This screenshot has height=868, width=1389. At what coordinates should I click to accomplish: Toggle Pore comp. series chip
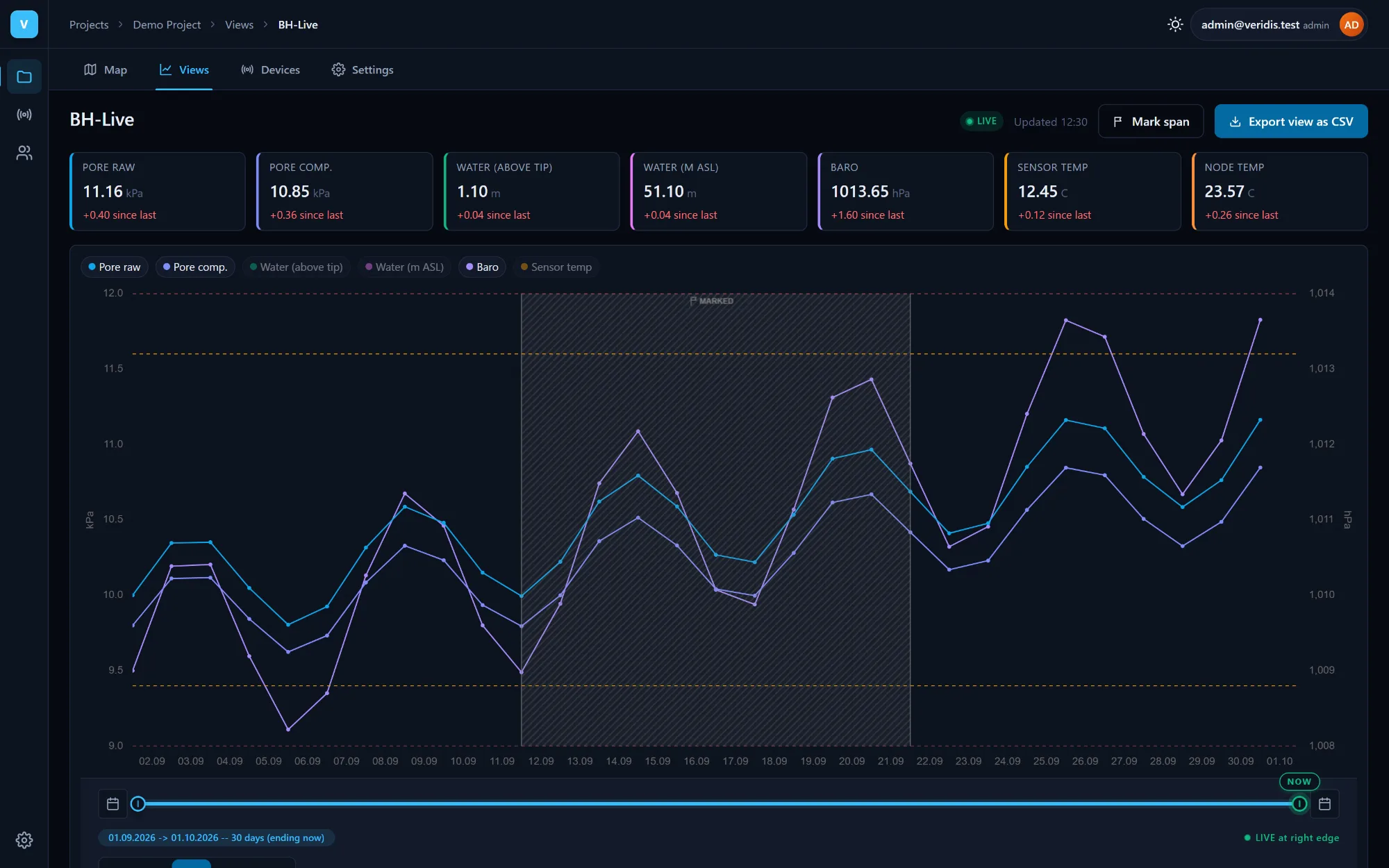pos(195,267)
